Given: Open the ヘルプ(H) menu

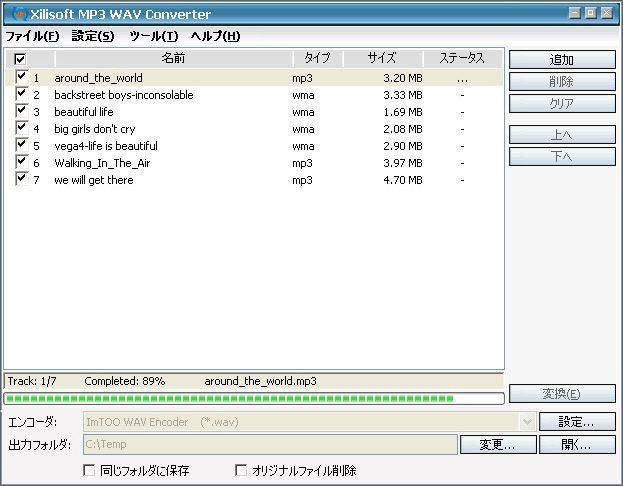Looking at the screenshot, I should coord(215,36).
